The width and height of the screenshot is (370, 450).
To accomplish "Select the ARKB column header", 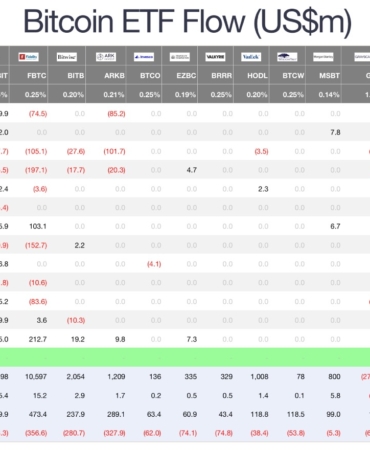I will pos(114,76).
